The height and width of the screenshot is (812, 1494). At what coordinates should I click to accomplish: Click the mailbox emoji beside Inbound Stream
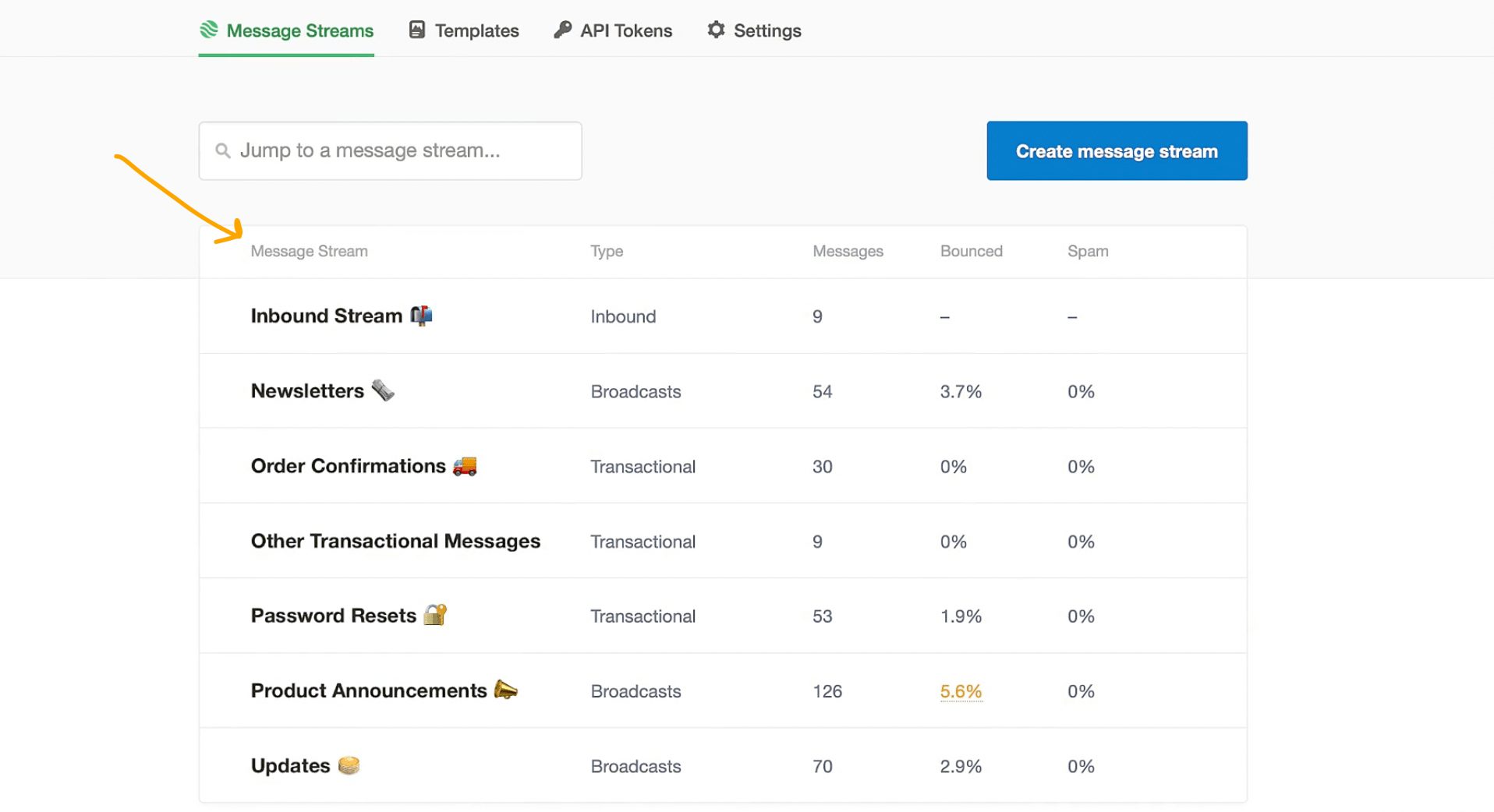tap(421, 316)
